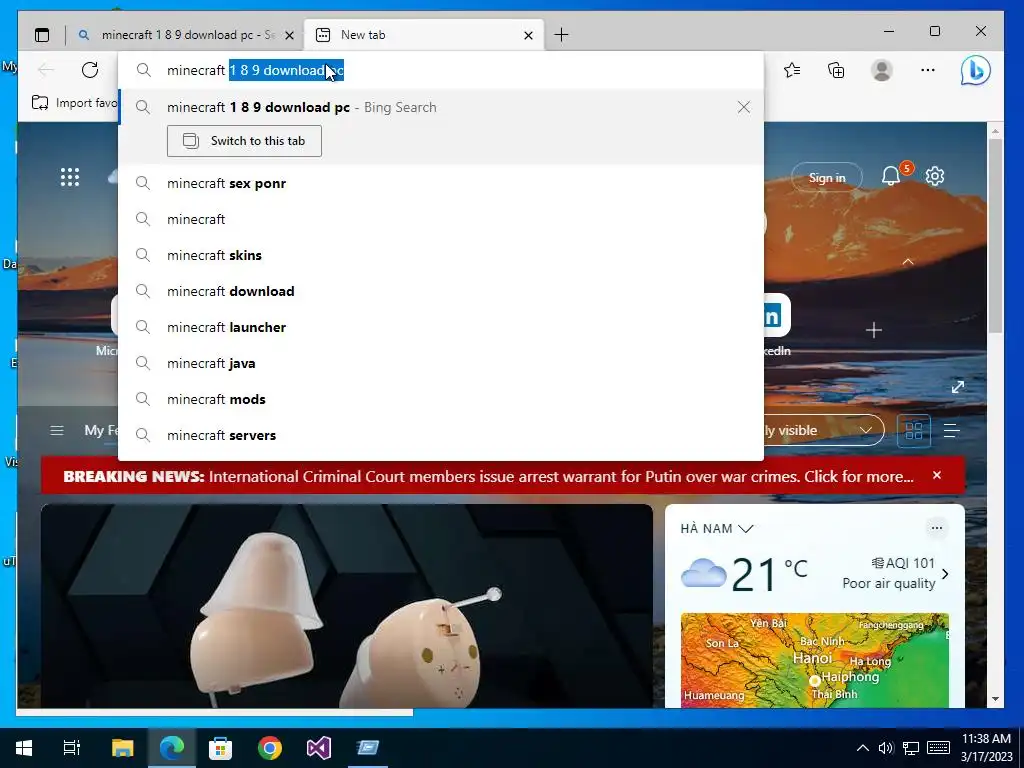Open the Windows Start menu
The height and width of the screenshot is (768, 1024).
[x=24, y=747]
